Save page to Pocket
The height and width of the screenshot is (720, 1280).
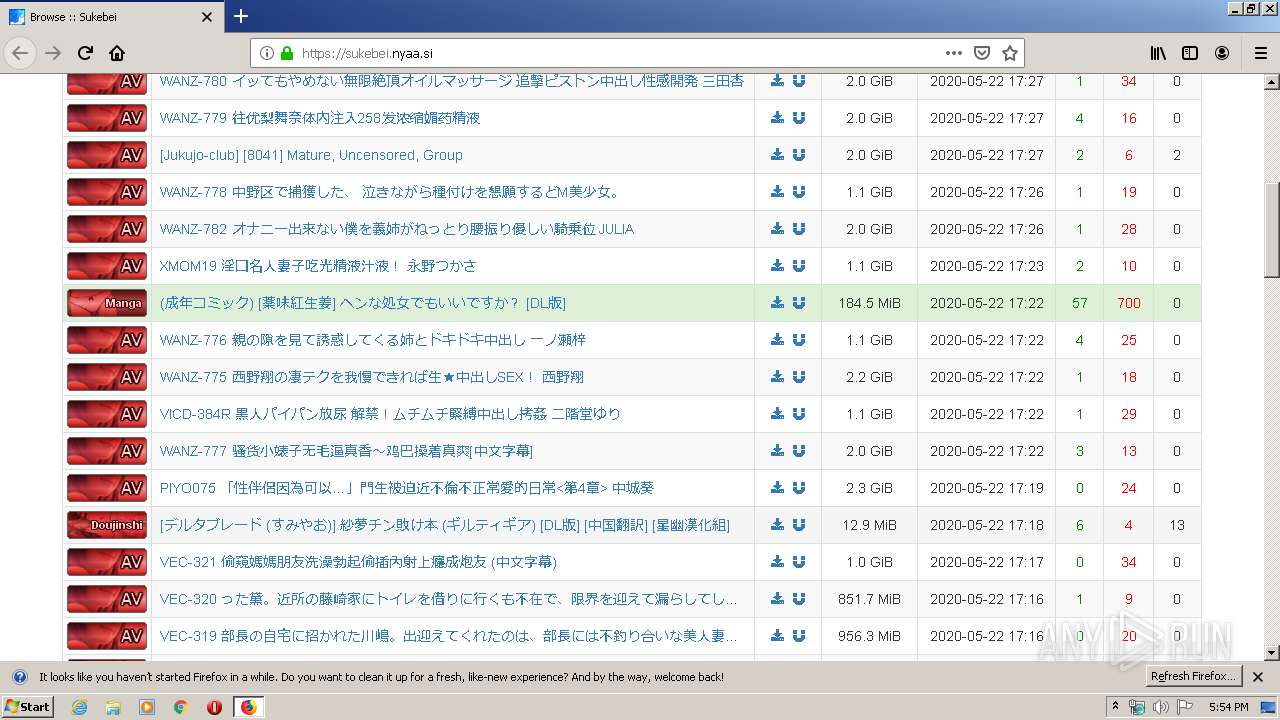982,53
